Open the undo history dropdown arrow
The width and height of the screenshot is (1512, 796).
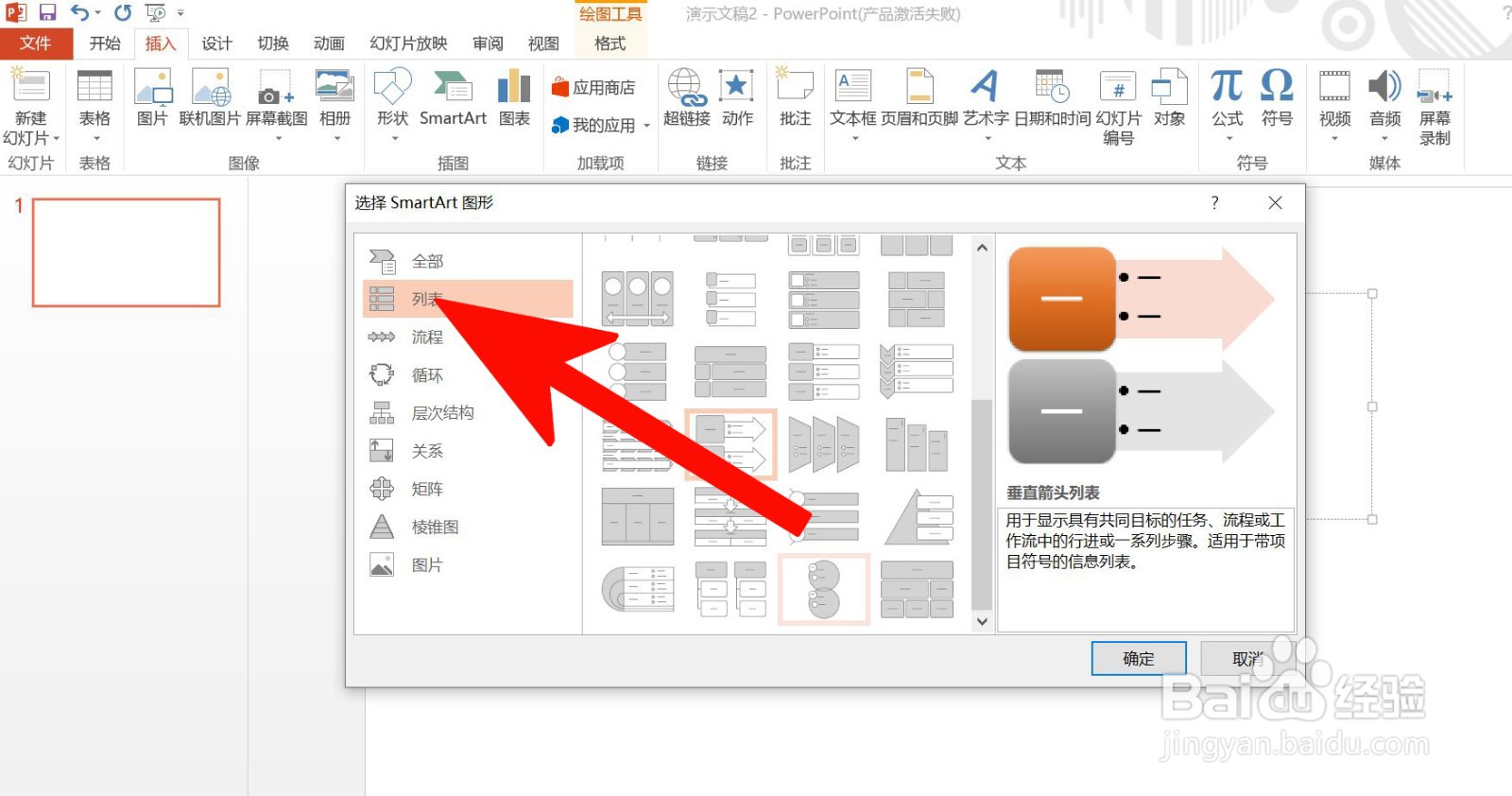point(97,13)
